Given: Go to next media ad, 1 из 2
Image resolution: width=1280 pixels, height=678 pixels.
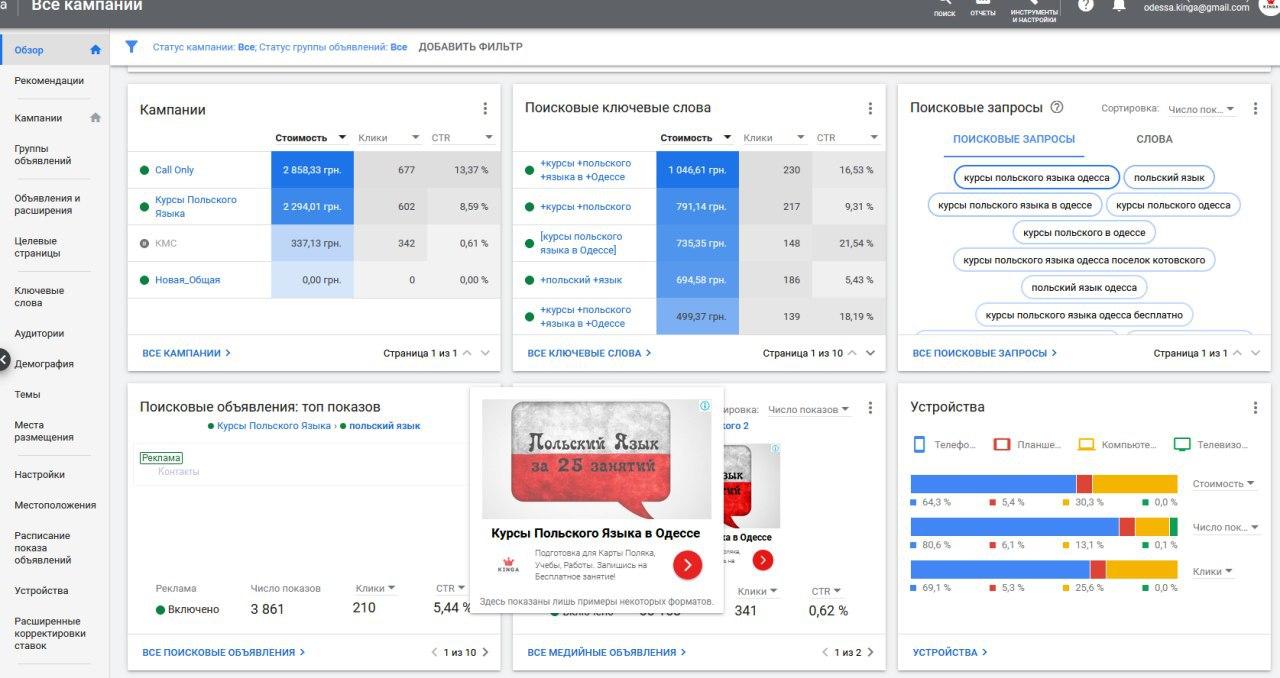Looking at the screenshot, I should click(871, 652).
